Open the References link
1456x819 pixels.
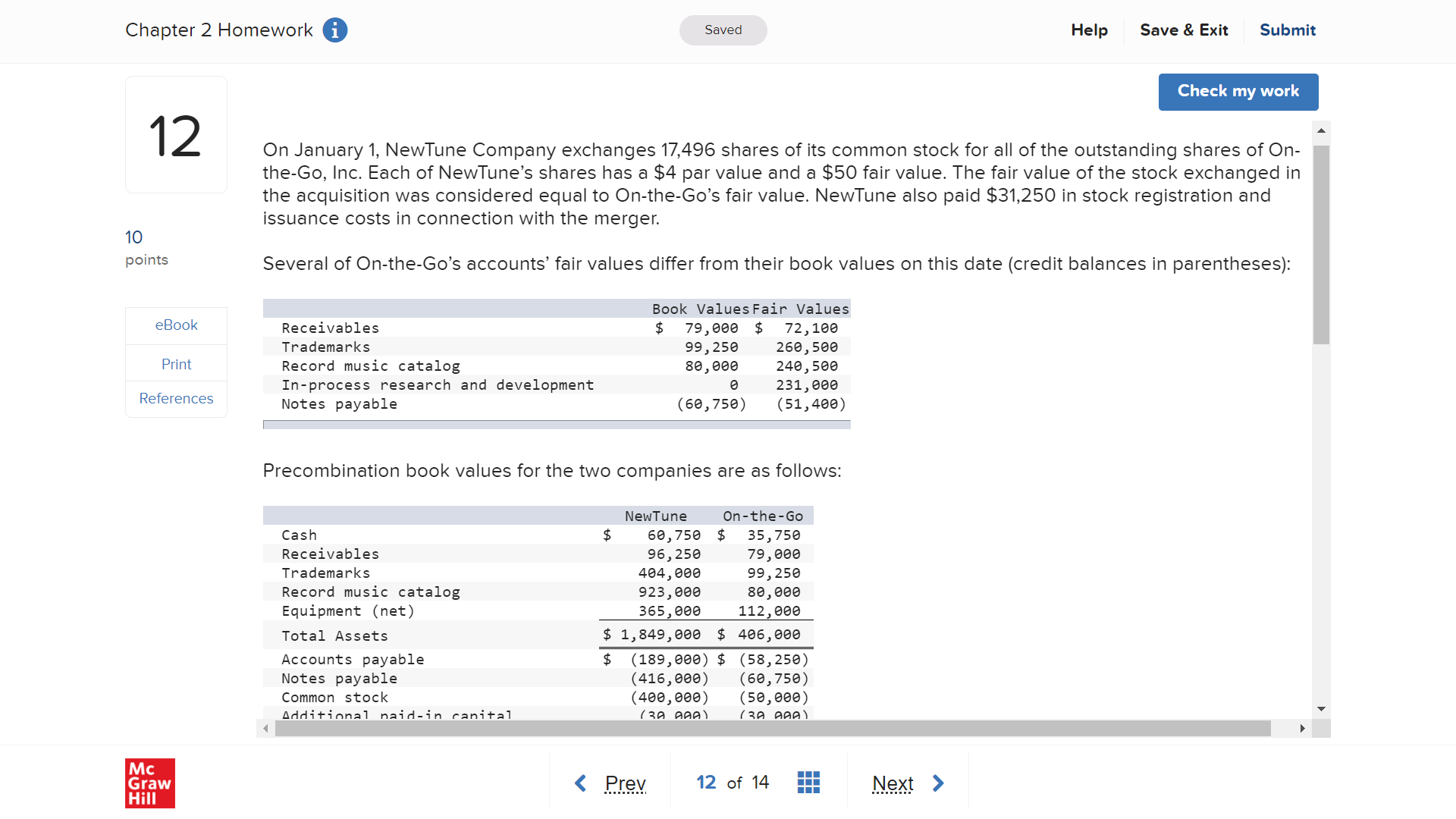tap(176, 399)
